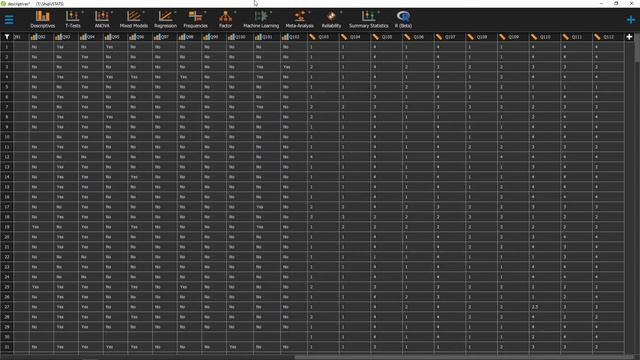
Task: Select the Q97 column header label
Action: [165, 37]
